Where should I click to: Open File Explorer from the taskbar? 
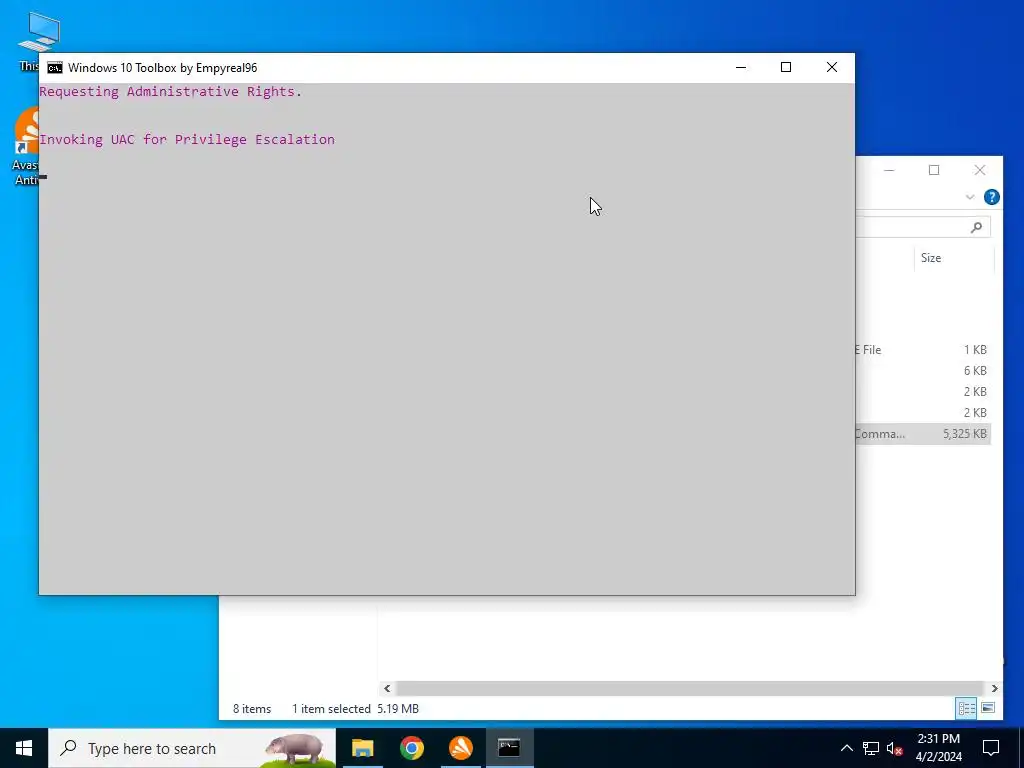click(362, 748)
